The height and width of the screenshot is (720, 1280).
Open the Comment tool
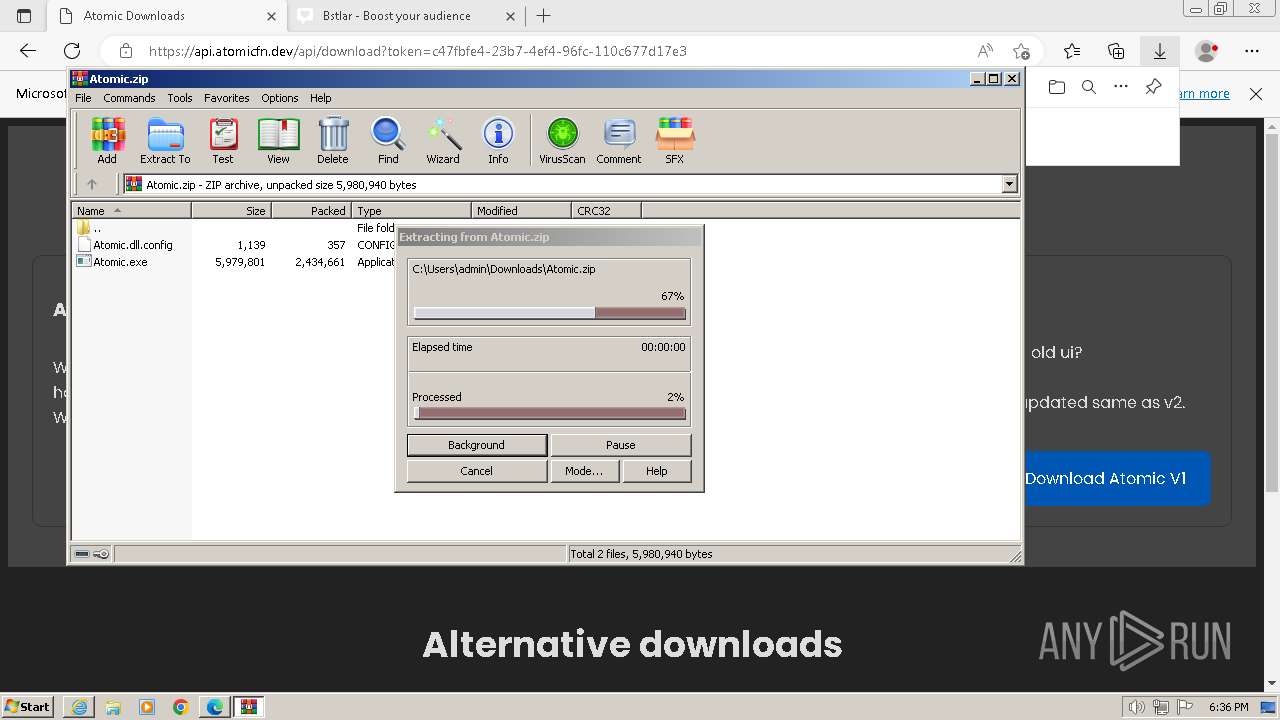[x=619, y=141]
